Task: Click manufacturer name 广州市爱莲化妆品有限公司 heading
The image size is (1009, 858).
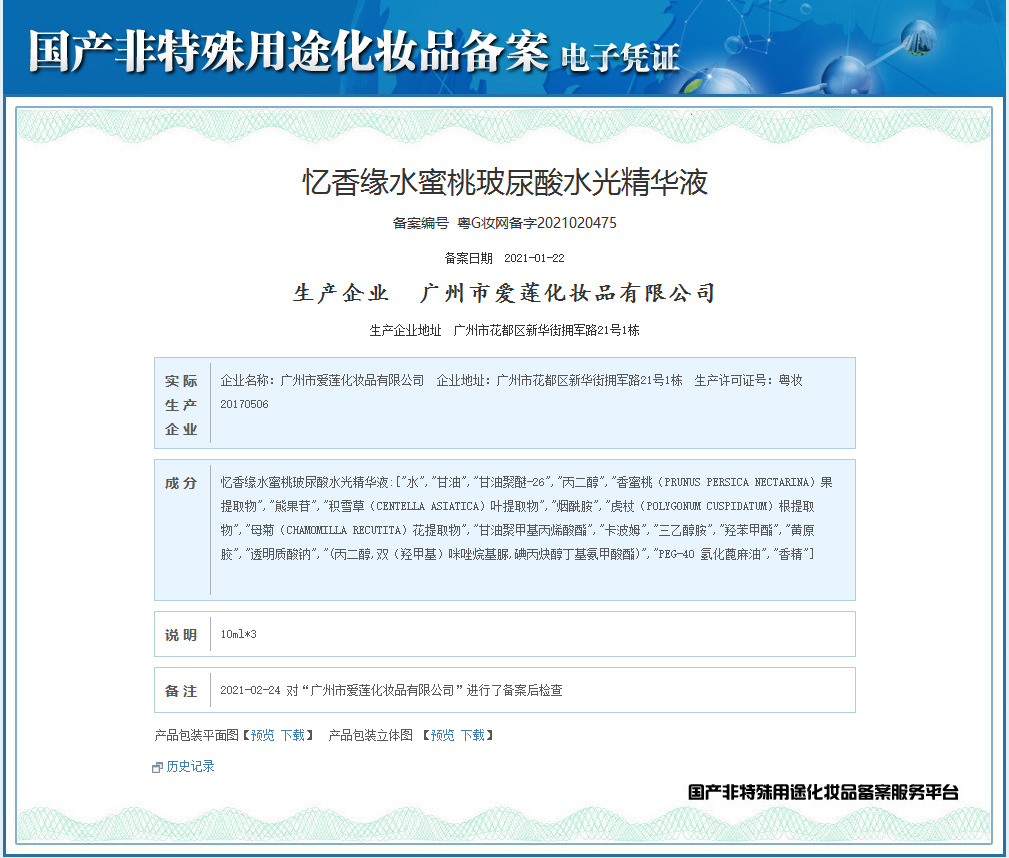Action: tap(567, 294)
